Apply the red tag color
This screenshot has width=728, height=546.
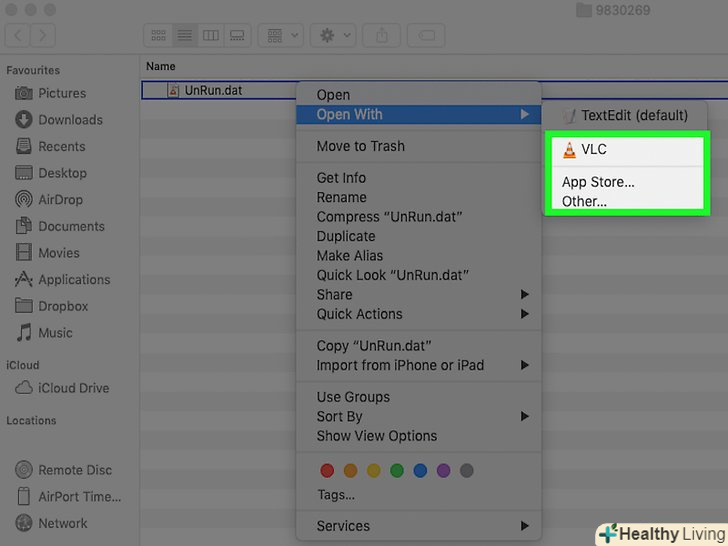click(x=327, y=470)
